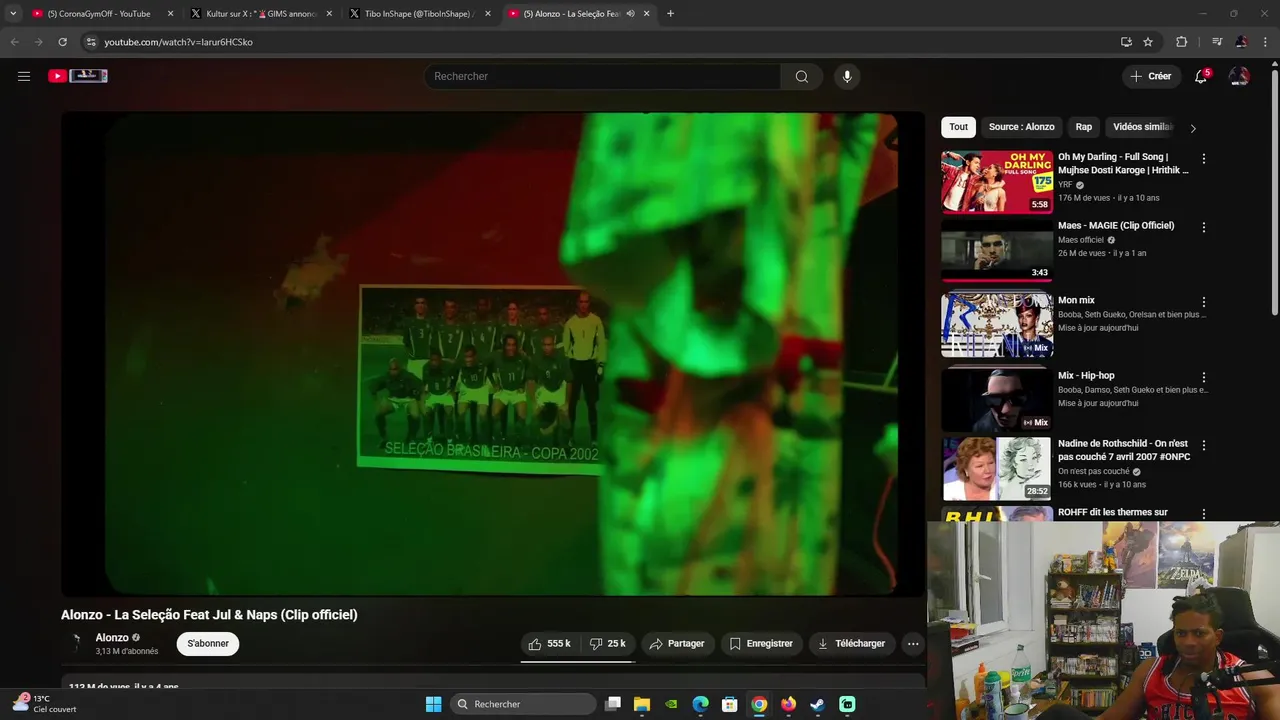View site information icon in the address bar
This screenshot has height=720, width=1280.
click(x=91, y=42)
